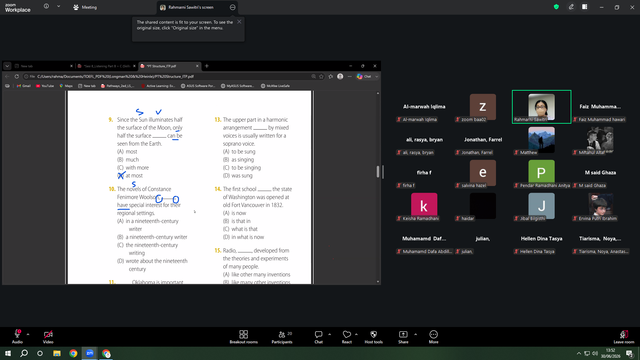
Task: Click the Maps bookmark in shared browser
Action: (x=66, y=86)
